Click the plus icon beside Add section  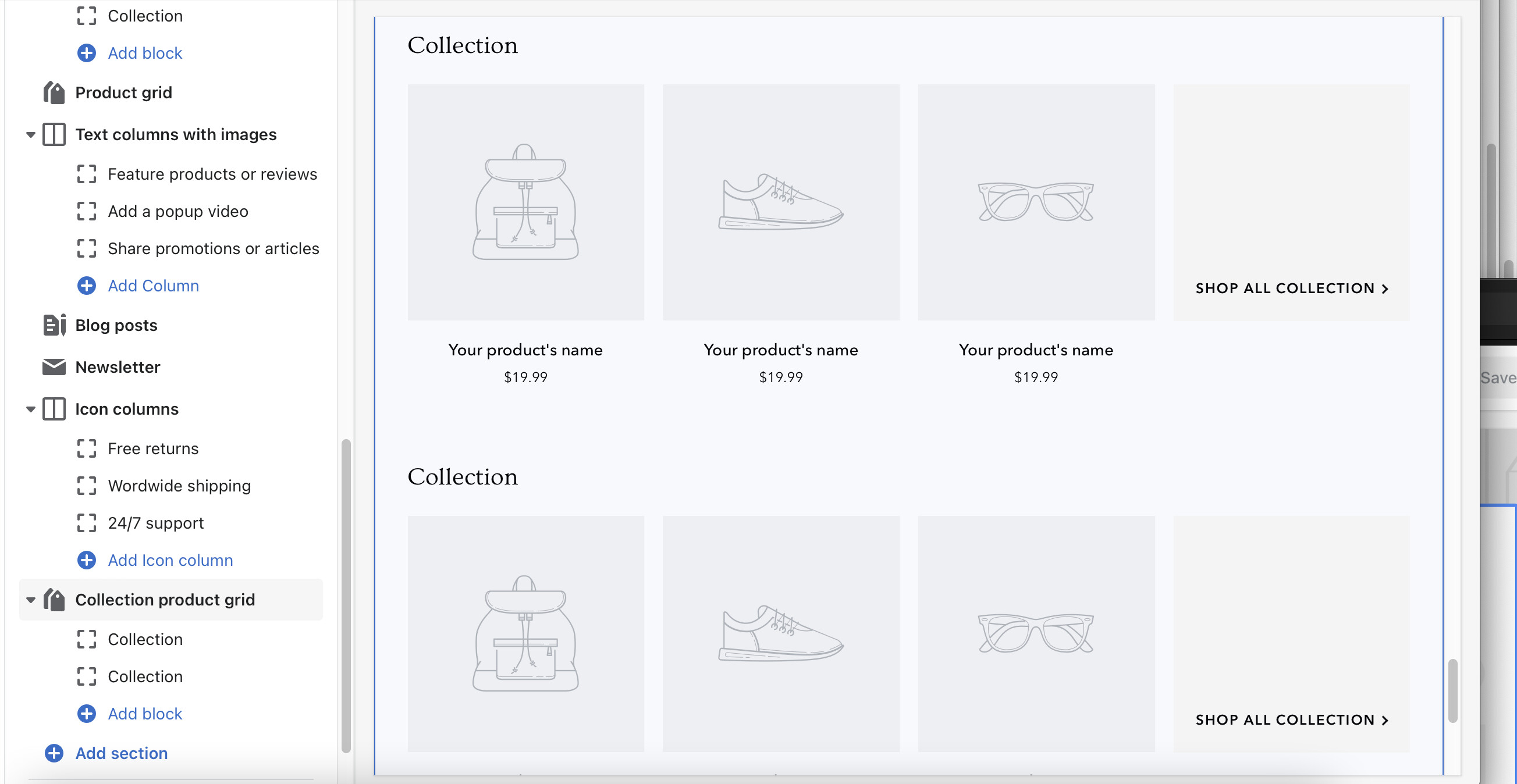pos(54,753)
